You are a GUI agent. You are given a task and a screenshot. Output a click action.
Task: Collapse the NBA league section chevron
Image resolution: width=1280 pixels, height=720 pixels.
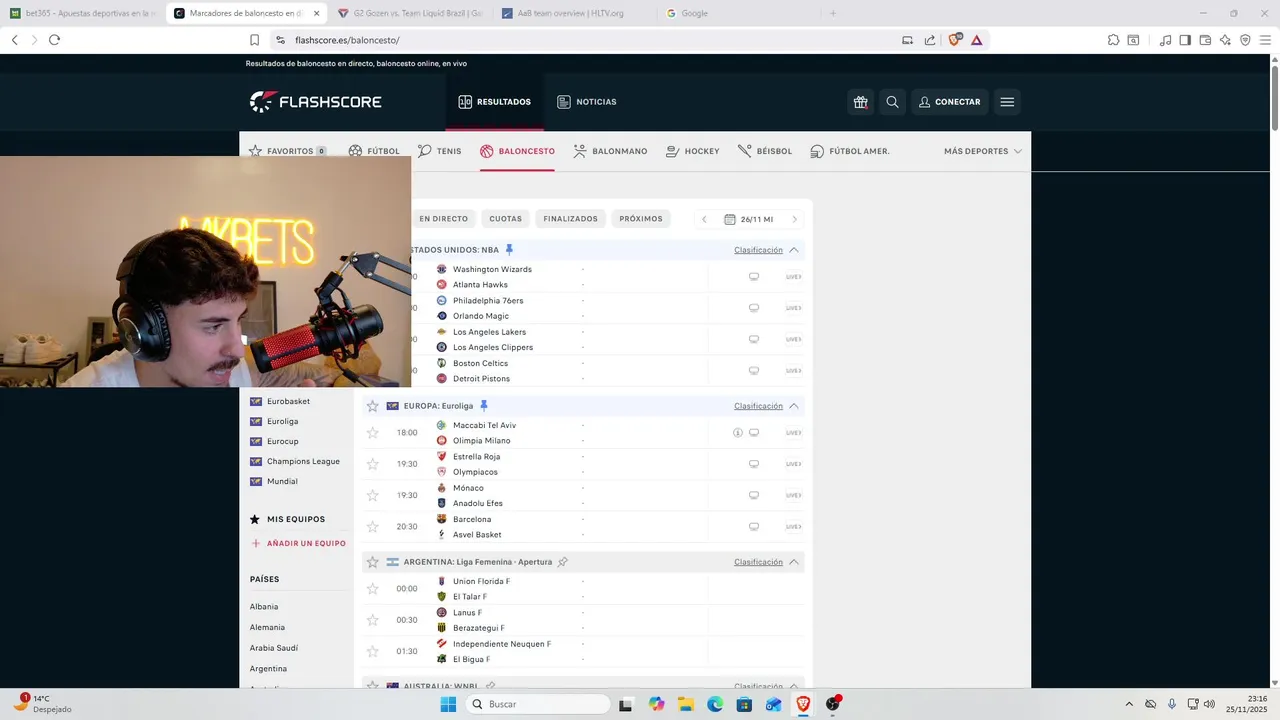coord(794,250)
